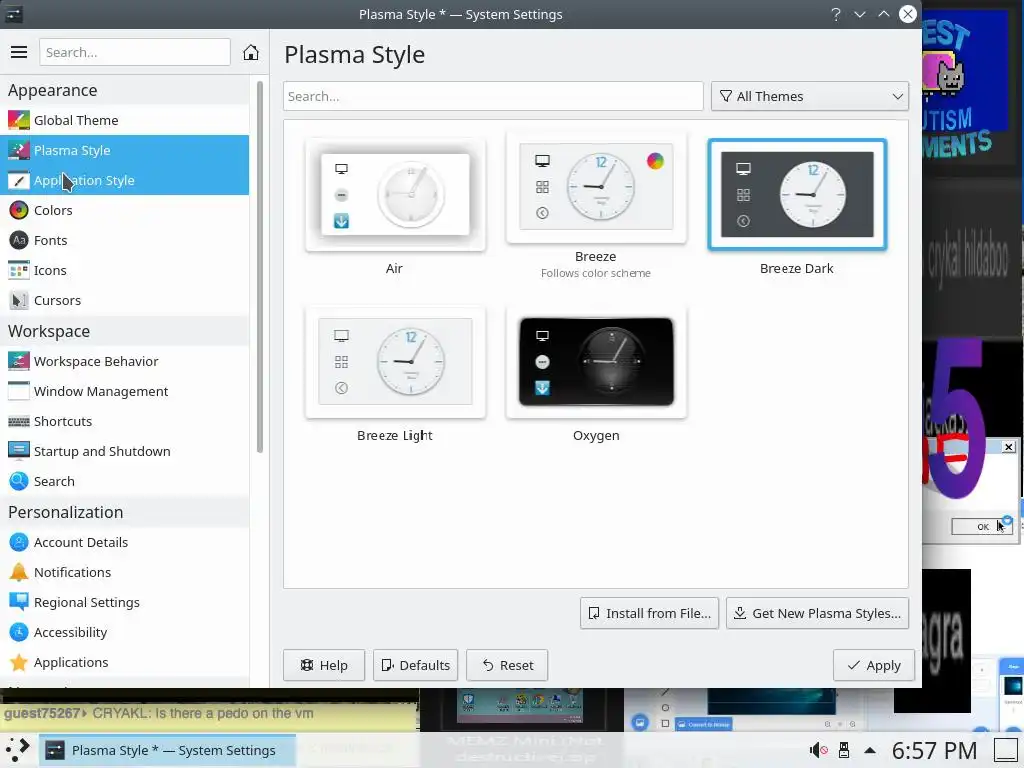Click the removable device tray icon
This screenshot has height=768, width=1024.
[844, 750]
